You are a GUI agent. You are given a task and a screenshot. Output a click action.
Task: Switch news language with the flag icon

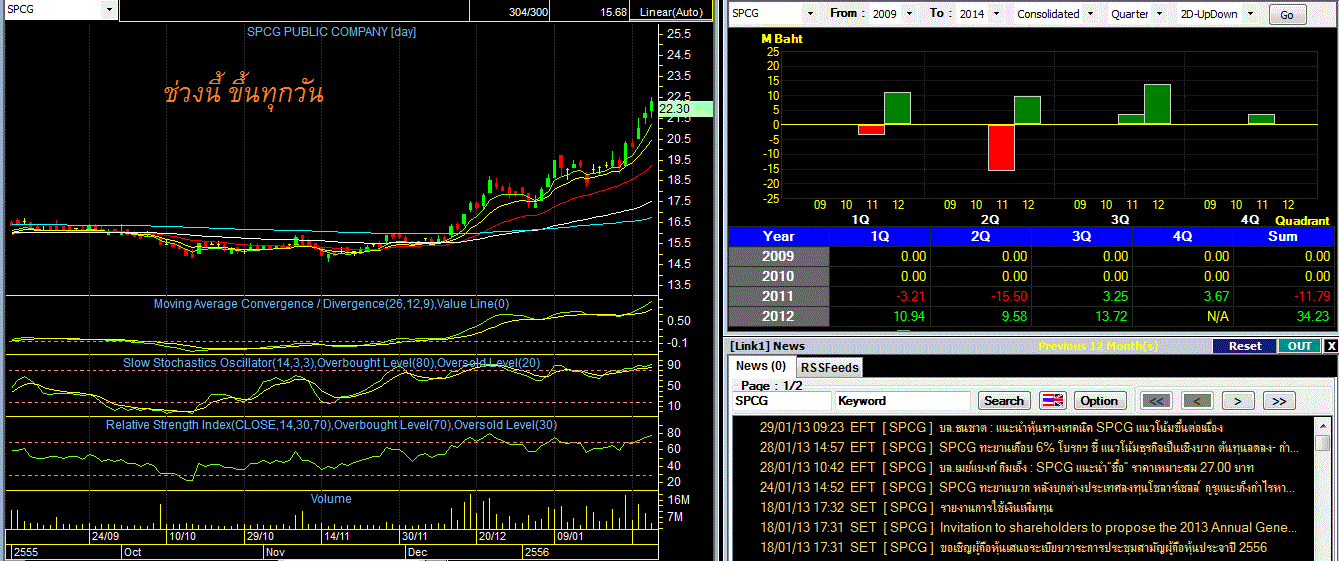point(1053,400)
